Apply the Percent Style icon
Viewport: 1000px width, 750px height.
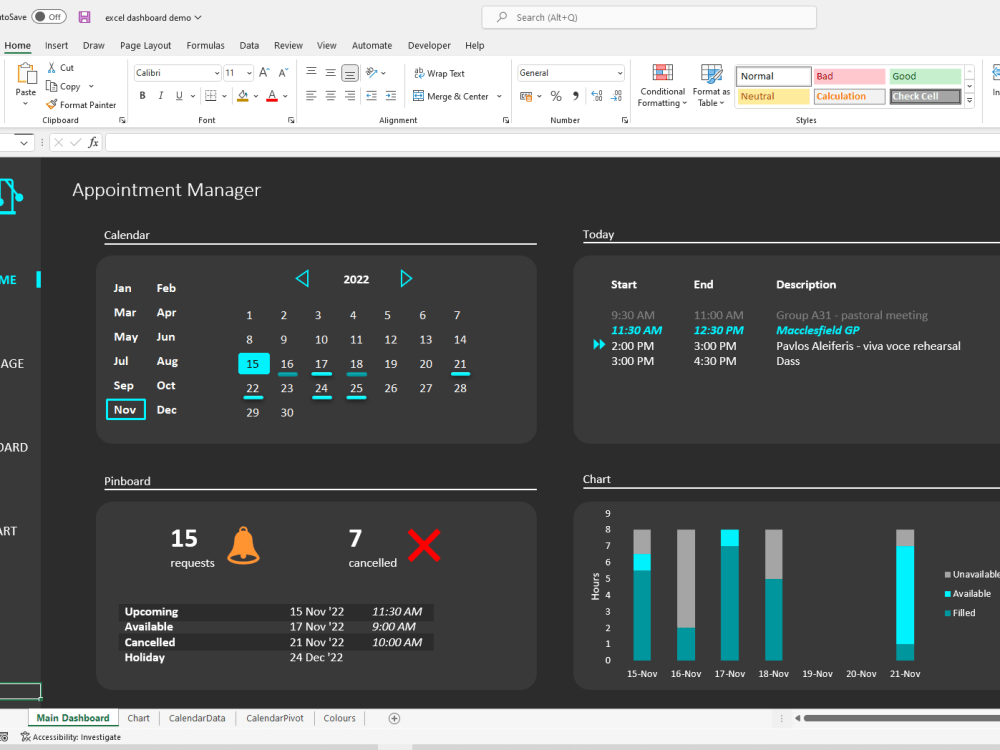(555, 96)
